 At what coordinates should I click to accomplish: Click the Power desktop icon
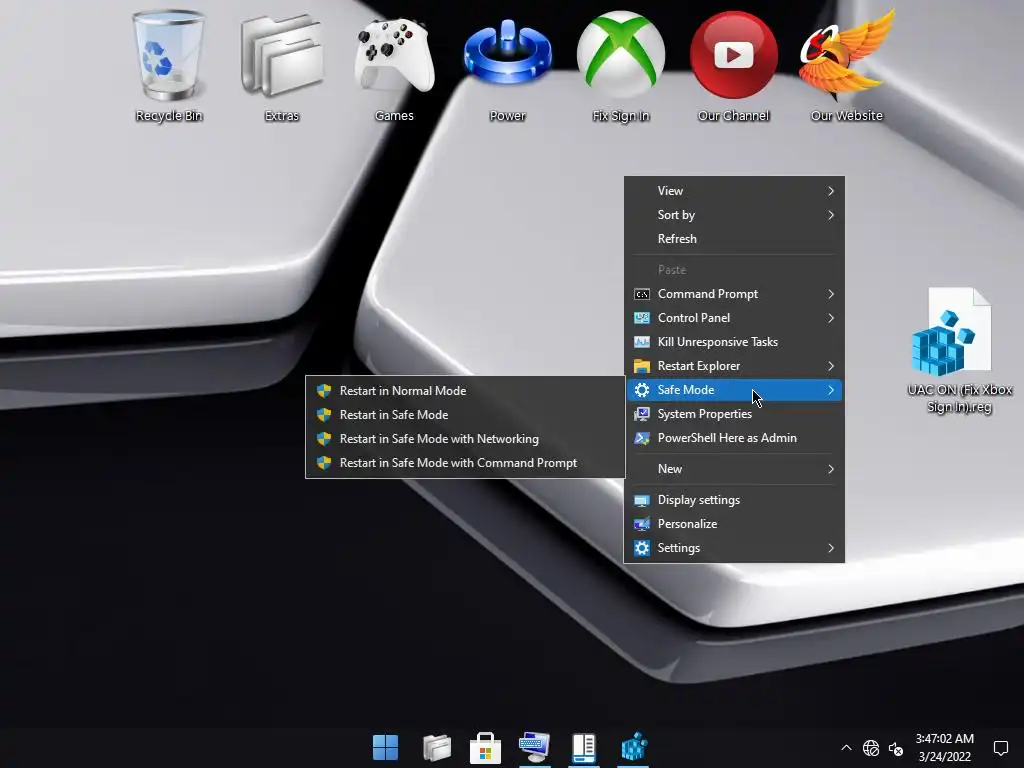tap(507, 66)
